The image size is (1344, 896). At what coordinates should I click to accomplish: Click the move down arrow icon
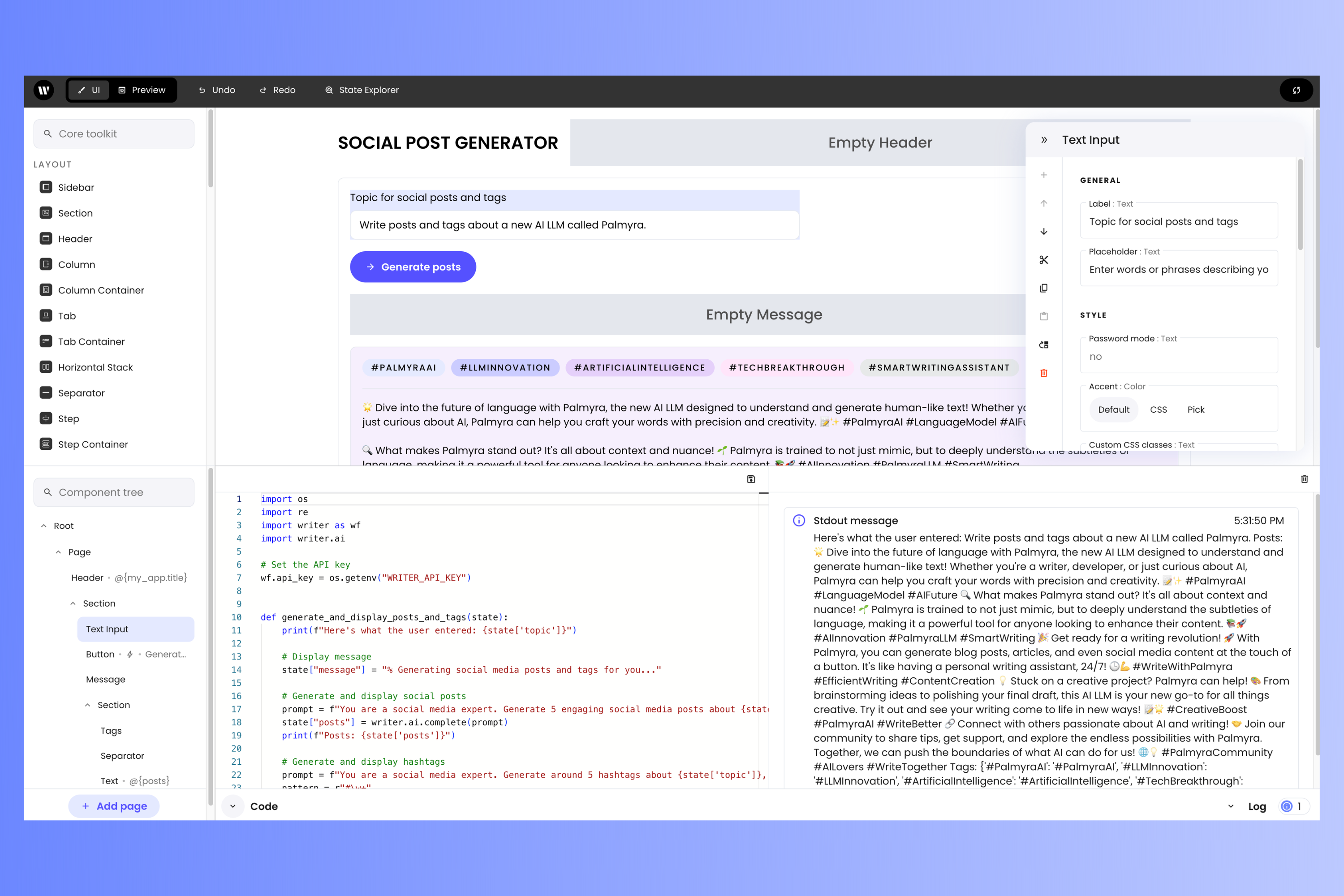[x=1043, y=232]
